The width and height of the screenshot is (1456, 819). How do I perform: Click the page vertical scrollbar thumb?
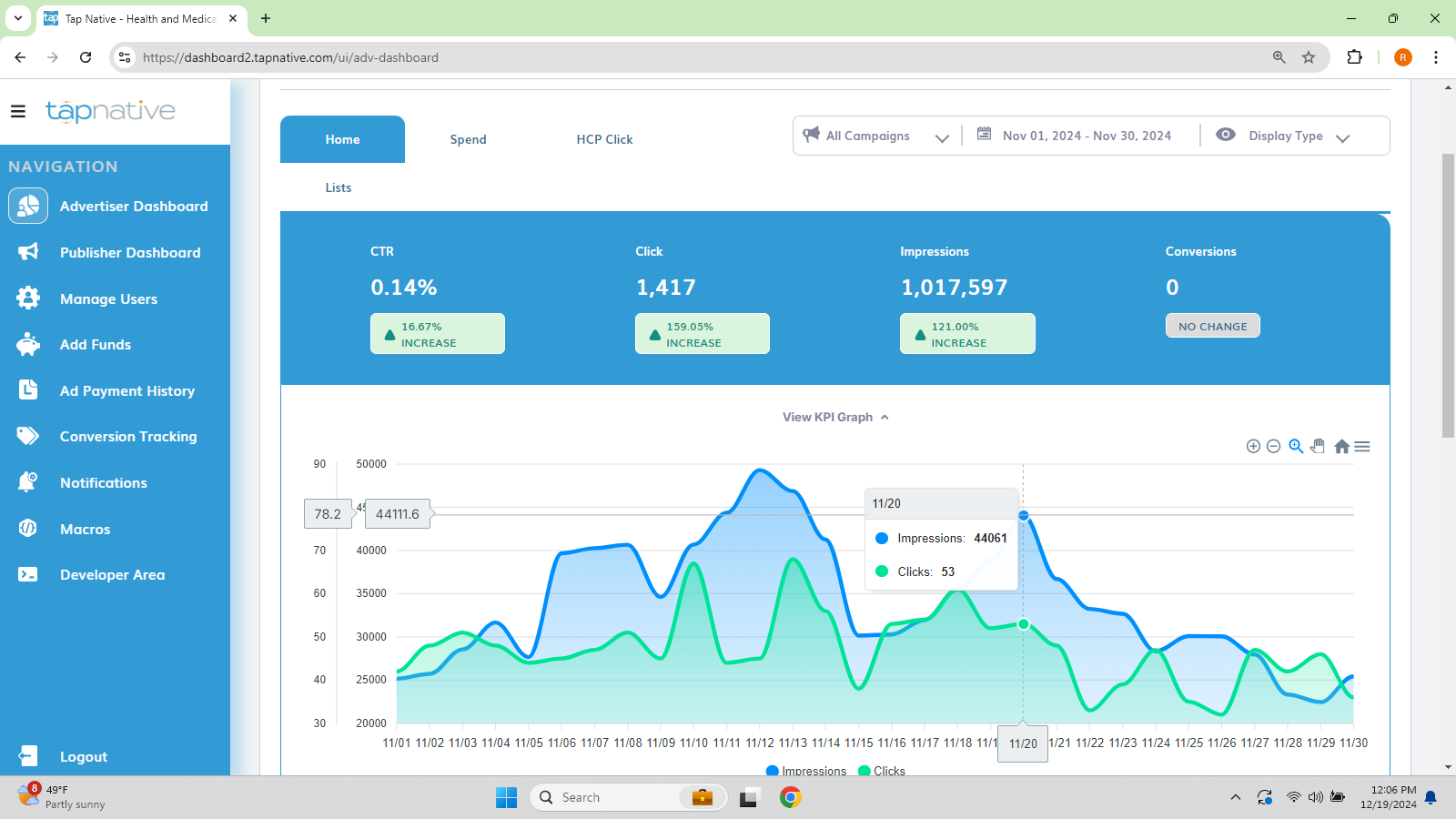click(x=1448, y=296)
